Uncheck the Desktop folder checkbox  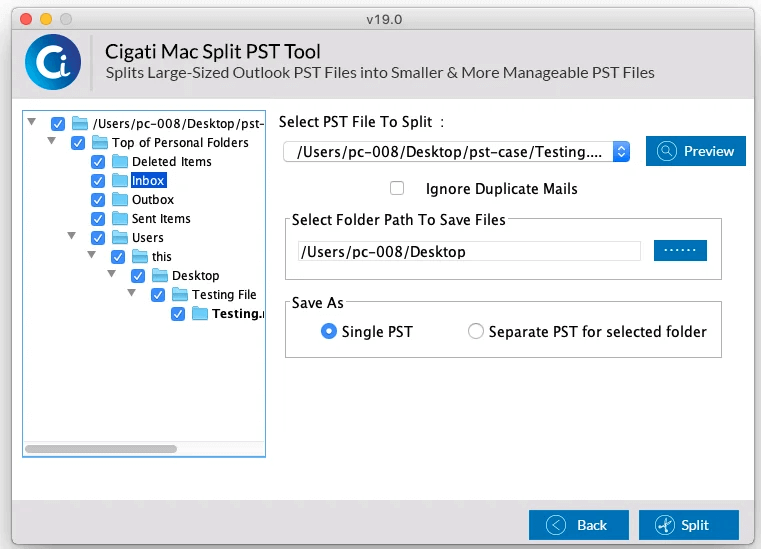(138, 276)
